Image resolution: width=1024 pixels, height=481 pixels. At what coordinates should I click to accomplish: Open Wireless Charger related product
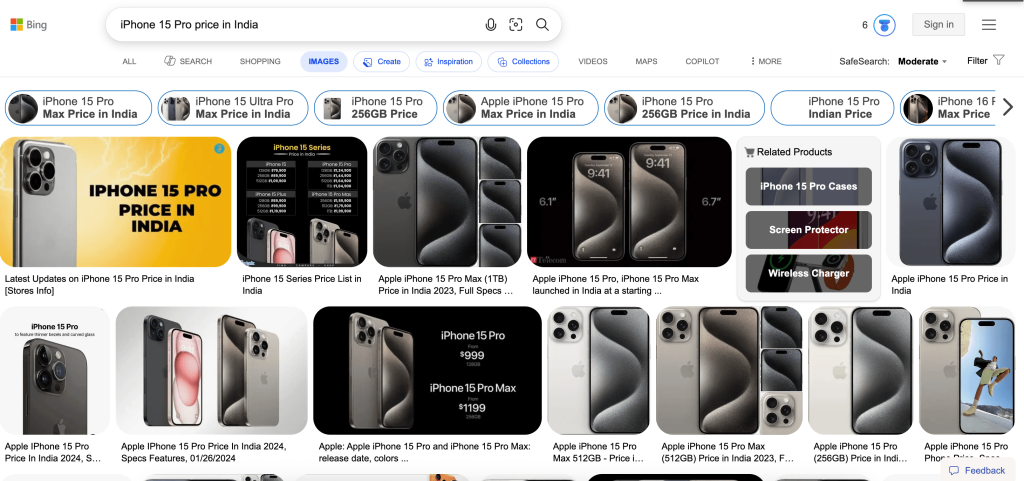coord(808,273)
